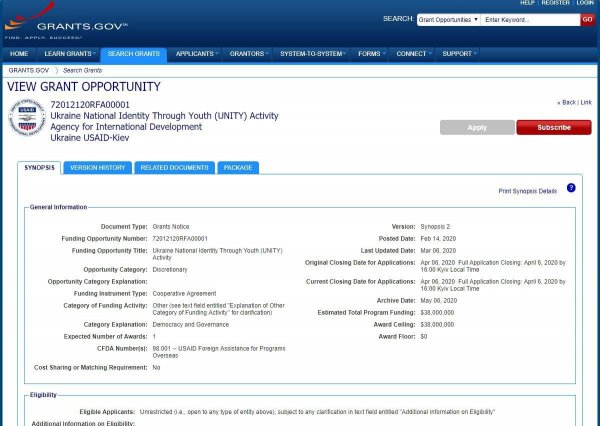Click the Register link in header
Viewport: 600px width, 426px height.
point(554,4)
